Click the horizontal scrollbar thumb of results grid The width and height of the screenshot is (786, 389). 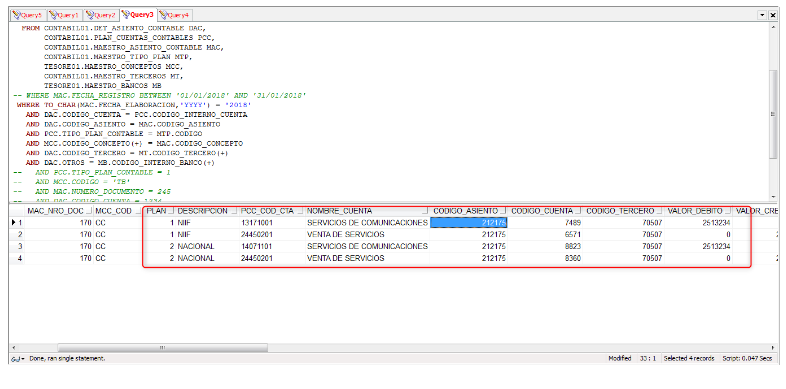point(163,348)
